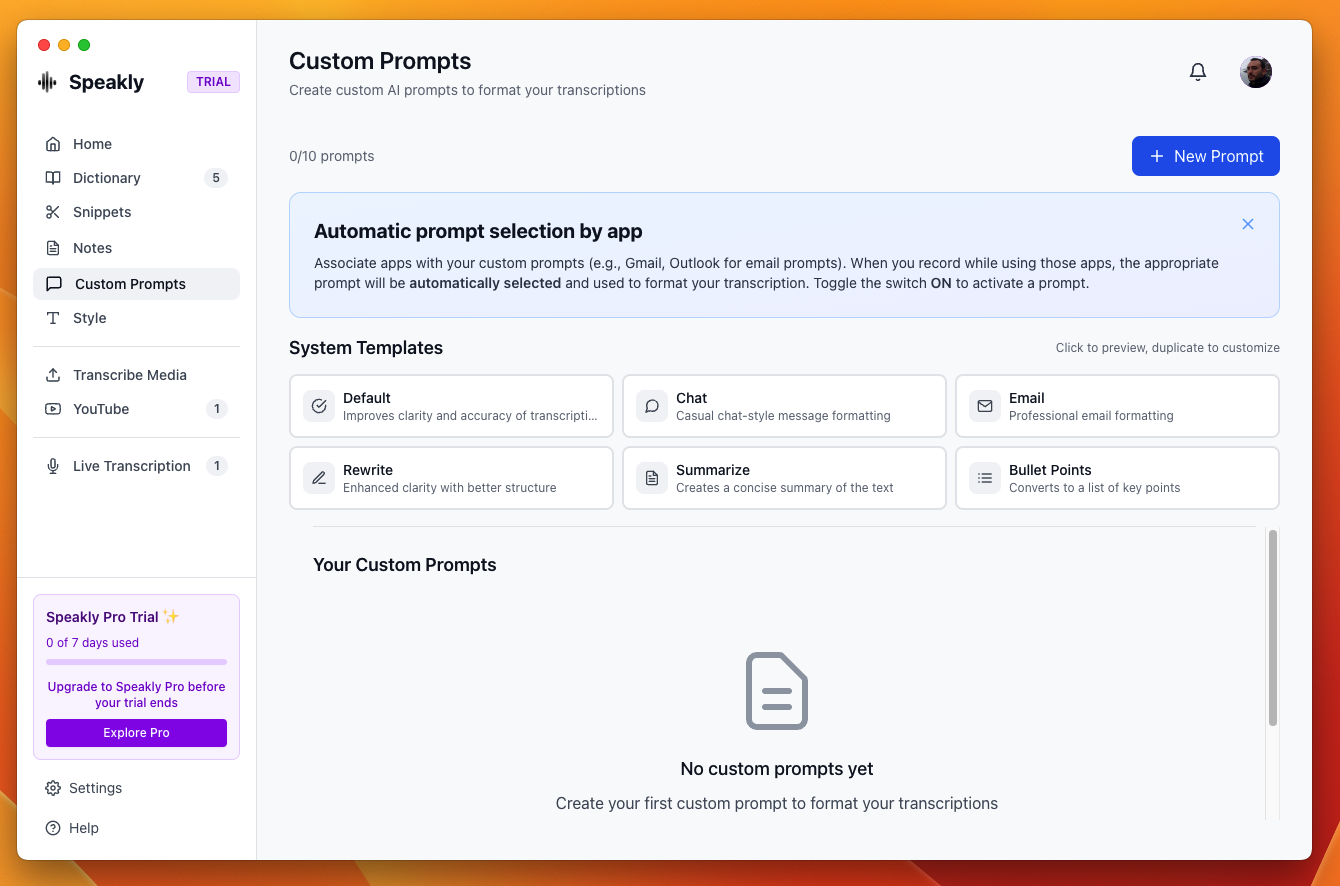
Task: Create a New Prompt
Action: coord(1205,156)
